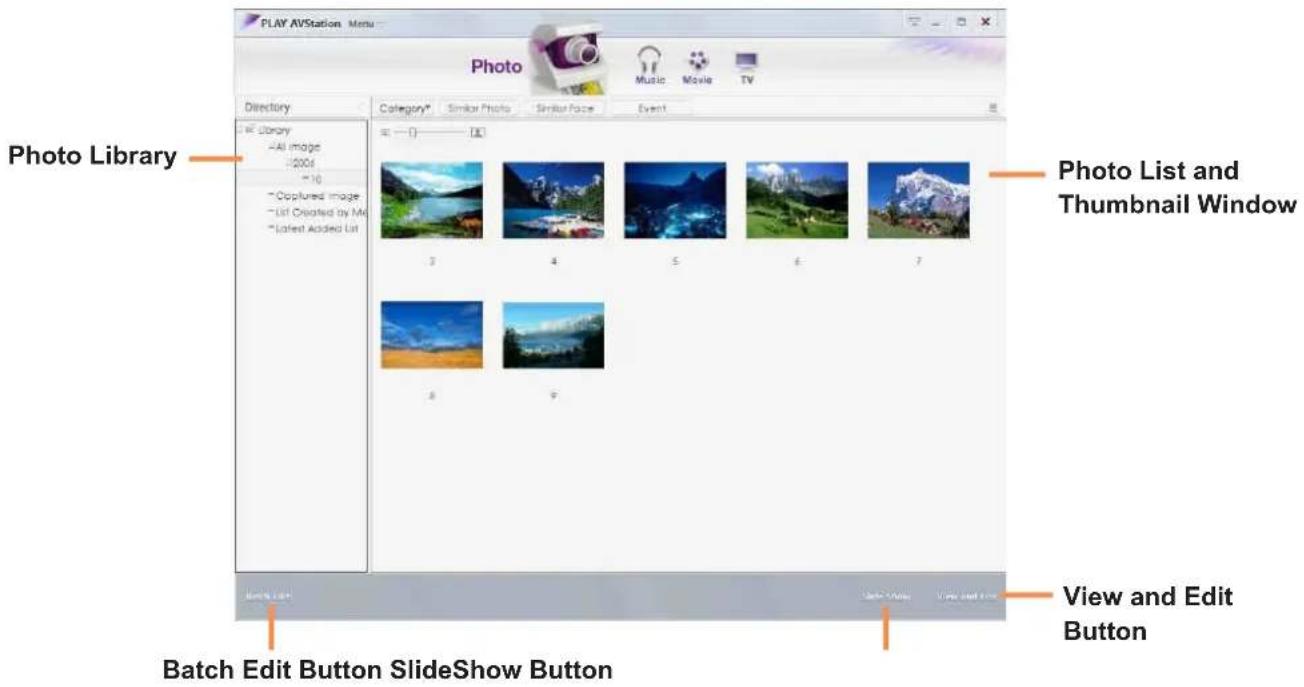Select photo thumbnail numbered 9
Image resolution: width=1304 pixels, height=687 pixels.
553,335
